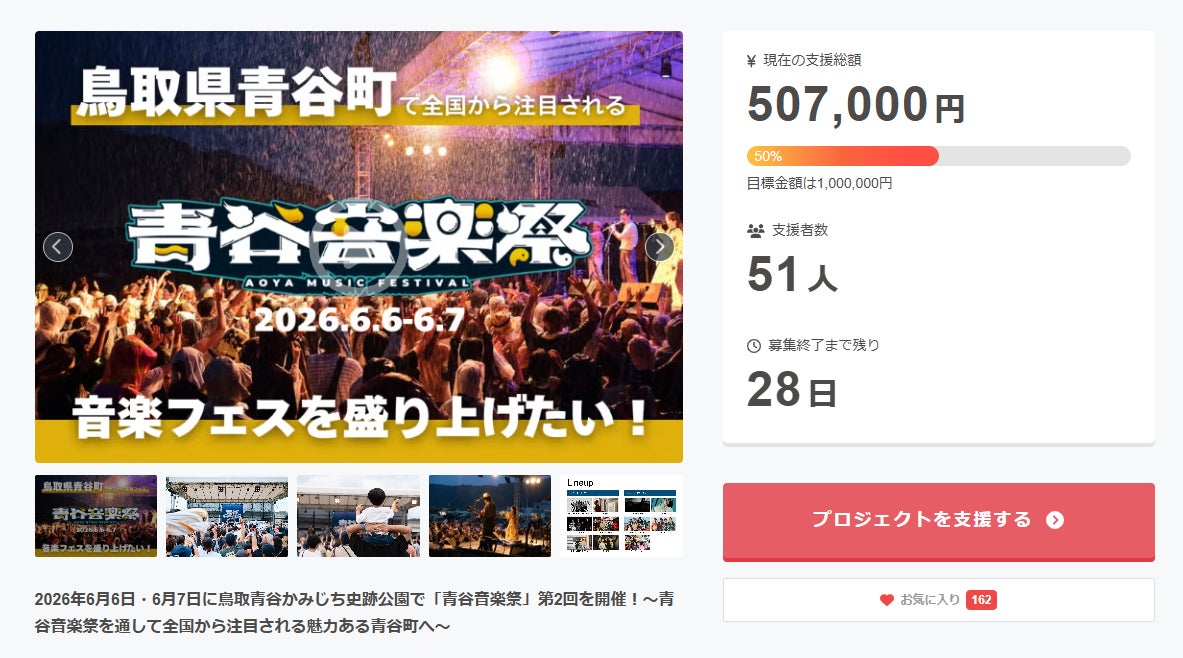Viewport: 1183px width, 658px height.
Task: Click the supporters people icon
Action: pyautogui.click(x=755, y=231)
